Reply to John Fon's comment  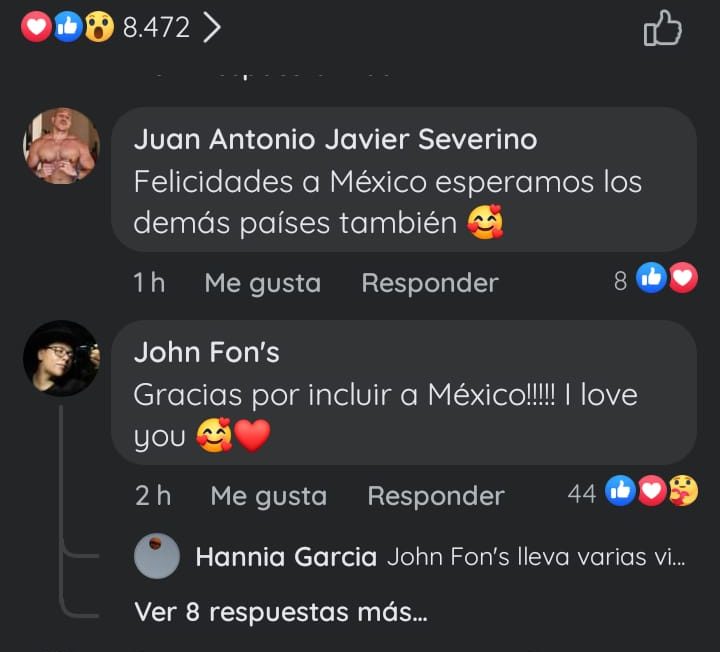click(436, 496)
